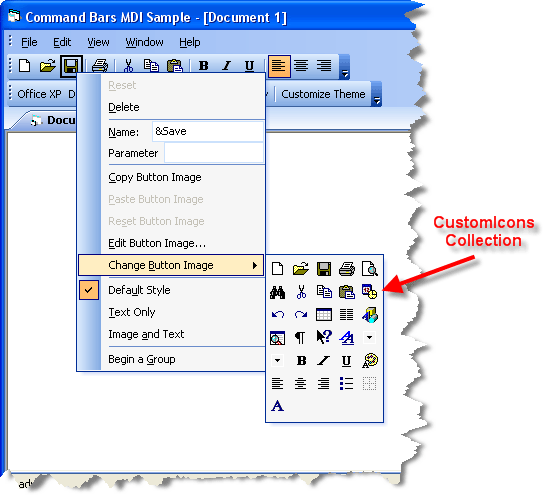The width and height of the screenshot is (543, 495).
Task: Open the View menu
Action: [x=98, y=42]
